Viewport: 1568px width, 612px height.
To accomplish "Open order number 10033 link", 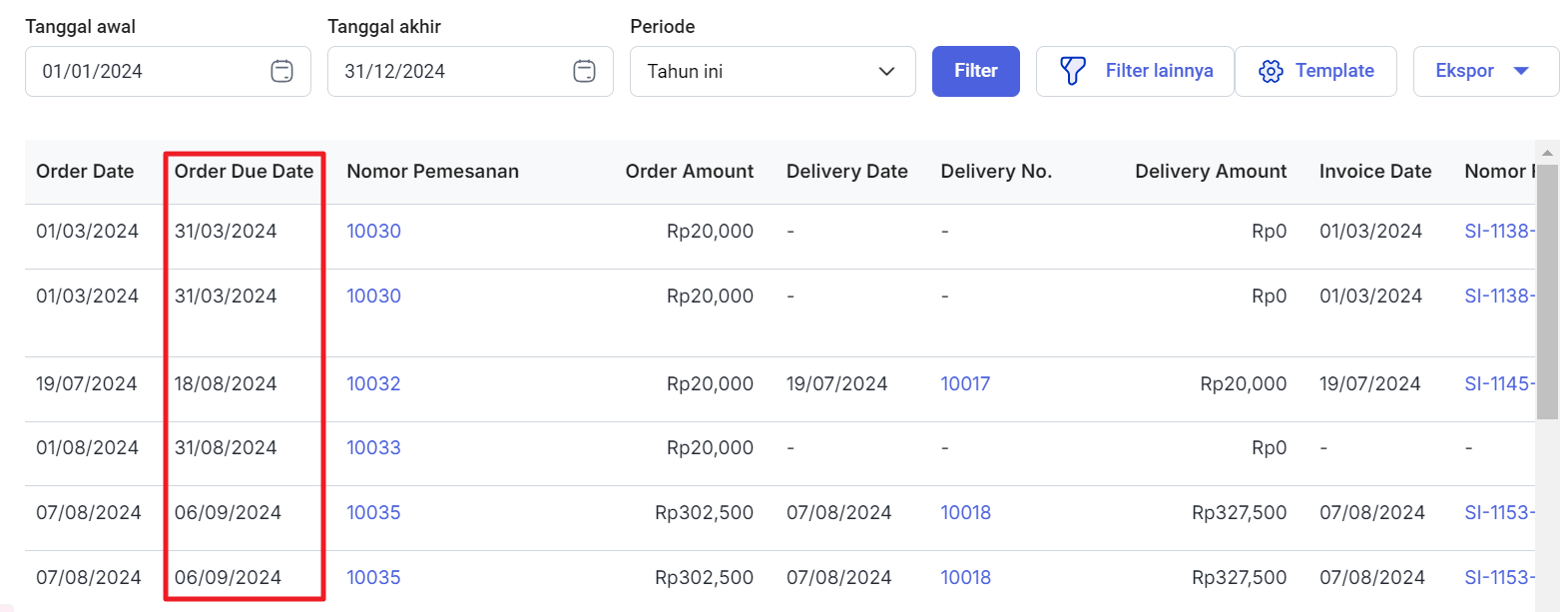I will [x=373, y=447].
